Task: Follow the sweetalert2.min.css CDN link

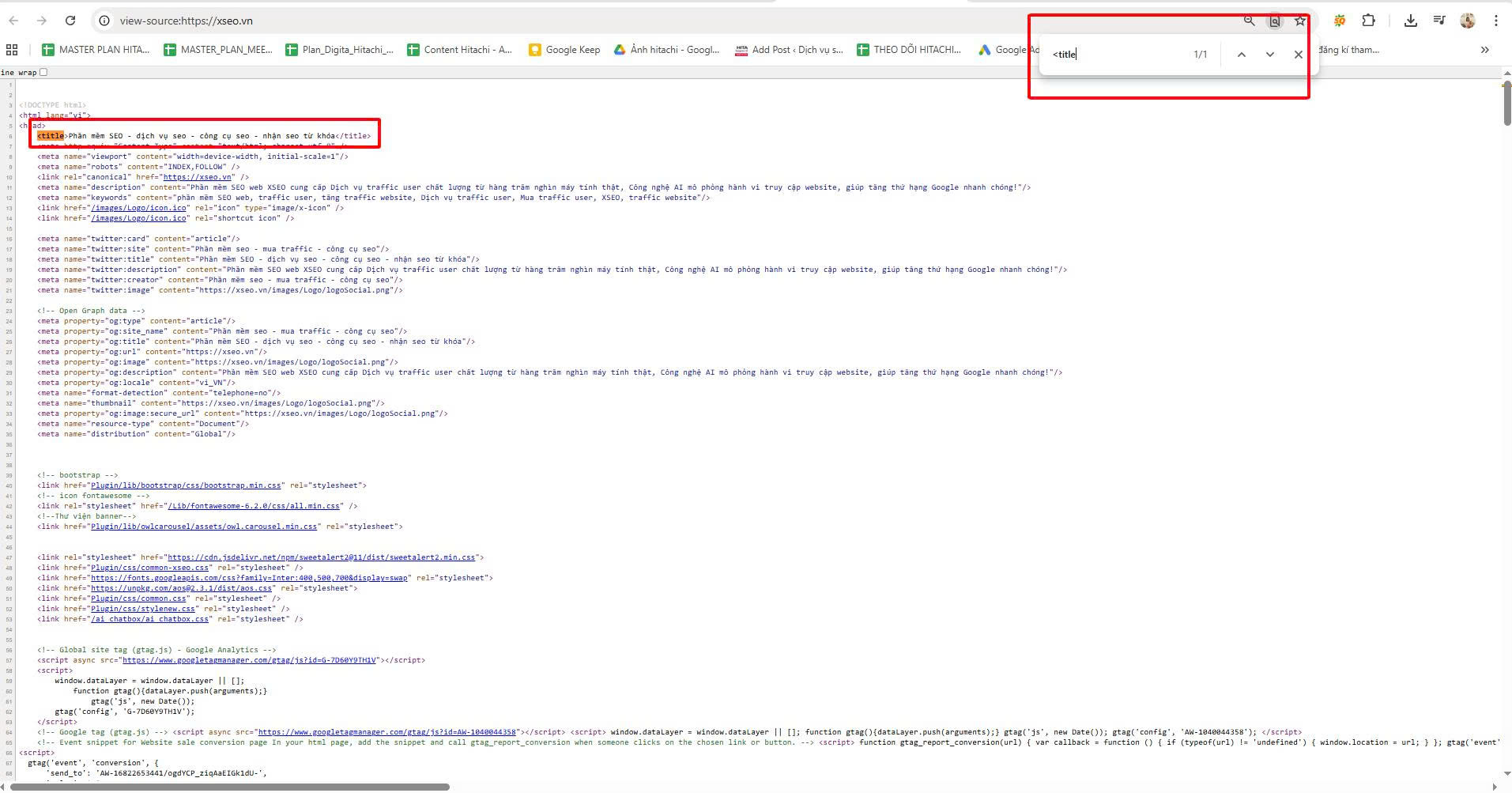Action: pos(321,557)
